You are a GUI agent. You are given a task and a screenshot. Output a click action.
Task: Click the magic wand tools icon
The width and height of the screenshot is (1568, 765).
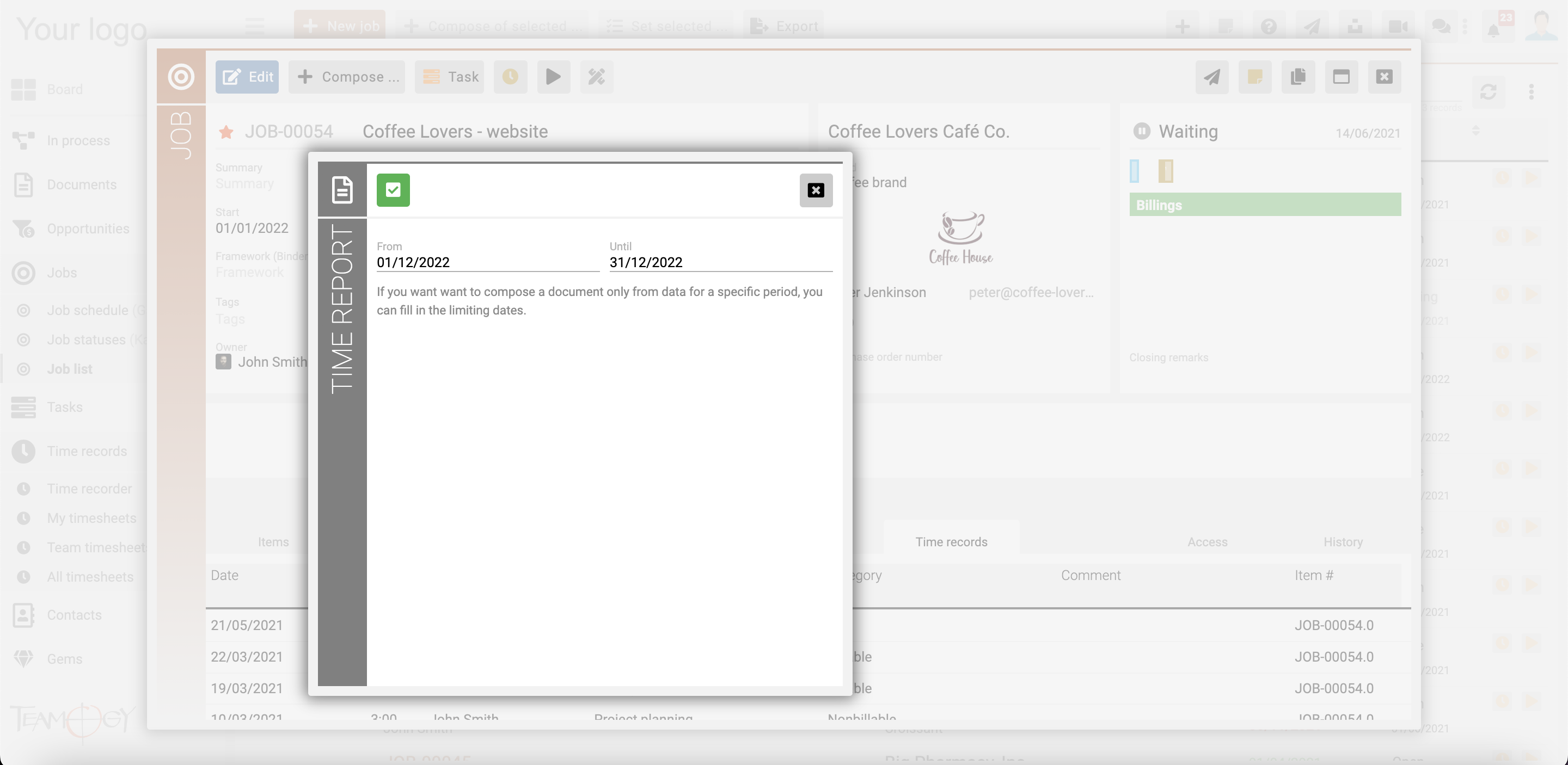coord(597,77)
